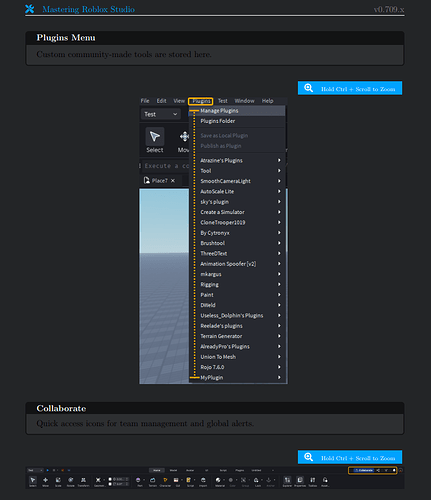Click the zoom hint button under Plugins Menu
Screen dimensions: 431x500
(x=350, y=88)
